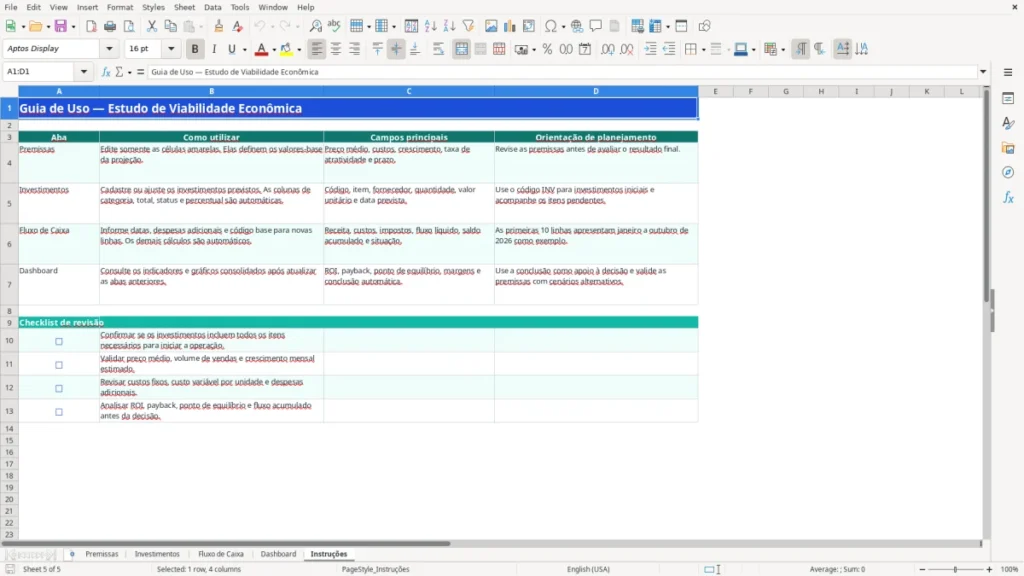Open the sidebar settings hamburger menu
Viewport: 1024px width, 576px height.
point(1008,72)
